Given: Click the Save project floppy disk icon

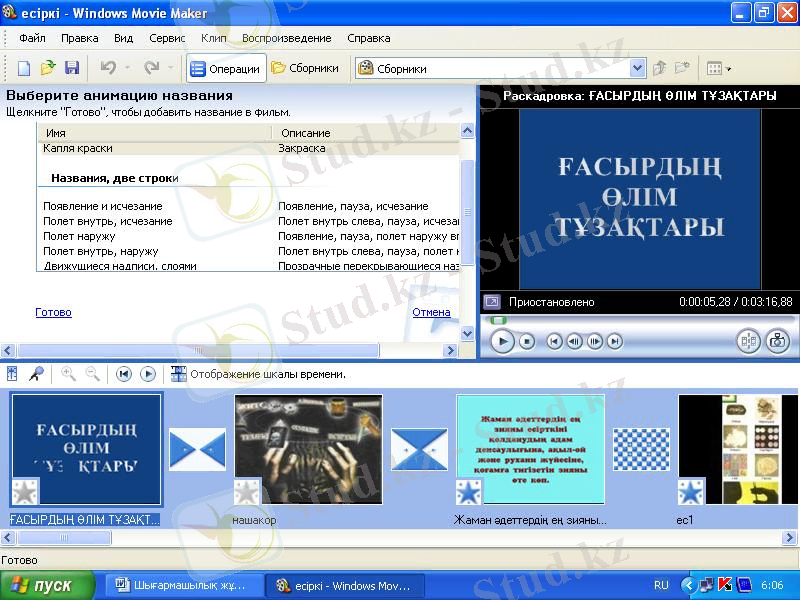Looking at the screenshot, I should 72,68.
